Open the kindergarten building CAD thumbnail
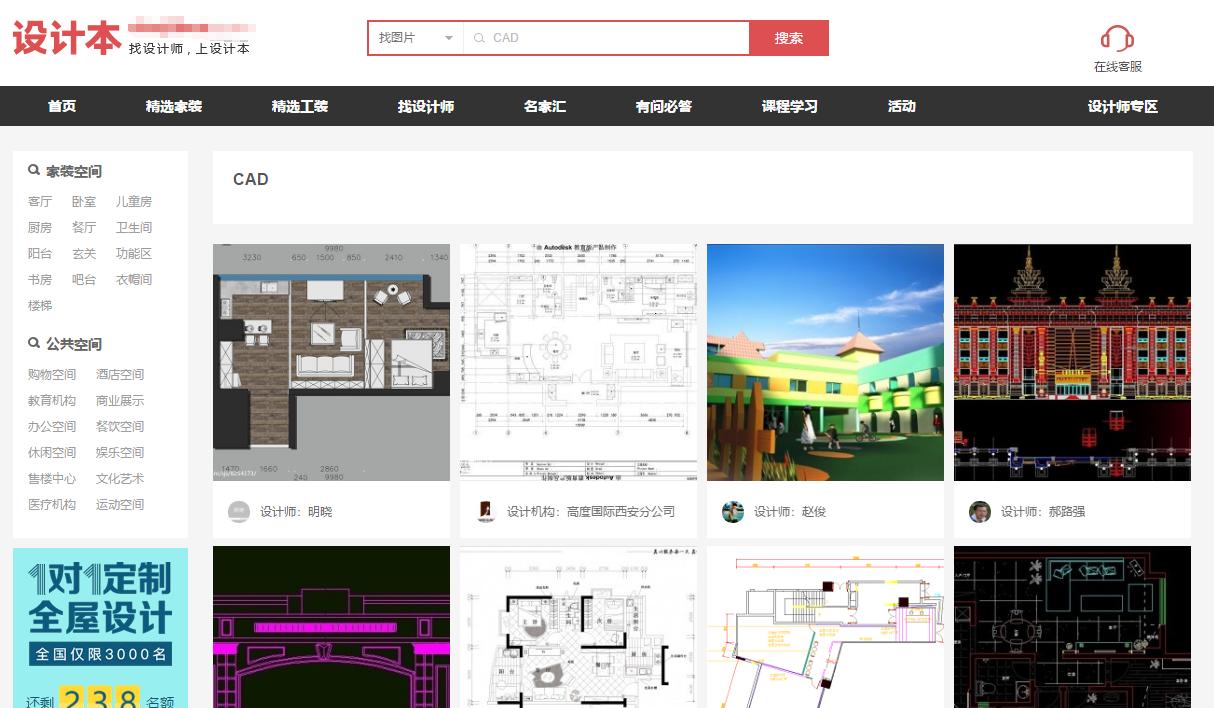Viewport: 1214px width, 708px height. tap(824, 362)
